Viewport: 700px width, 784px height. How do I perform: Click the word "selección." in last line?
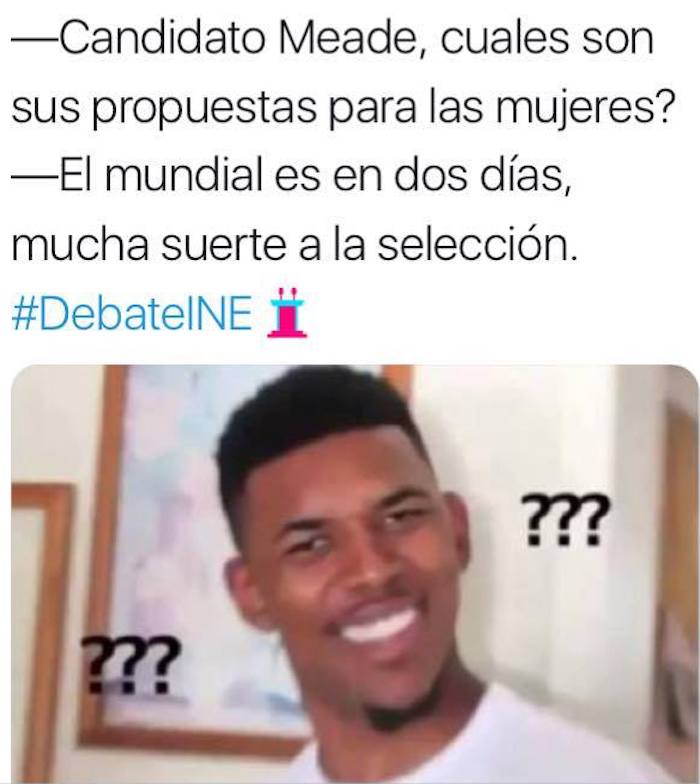pos(478,244)
